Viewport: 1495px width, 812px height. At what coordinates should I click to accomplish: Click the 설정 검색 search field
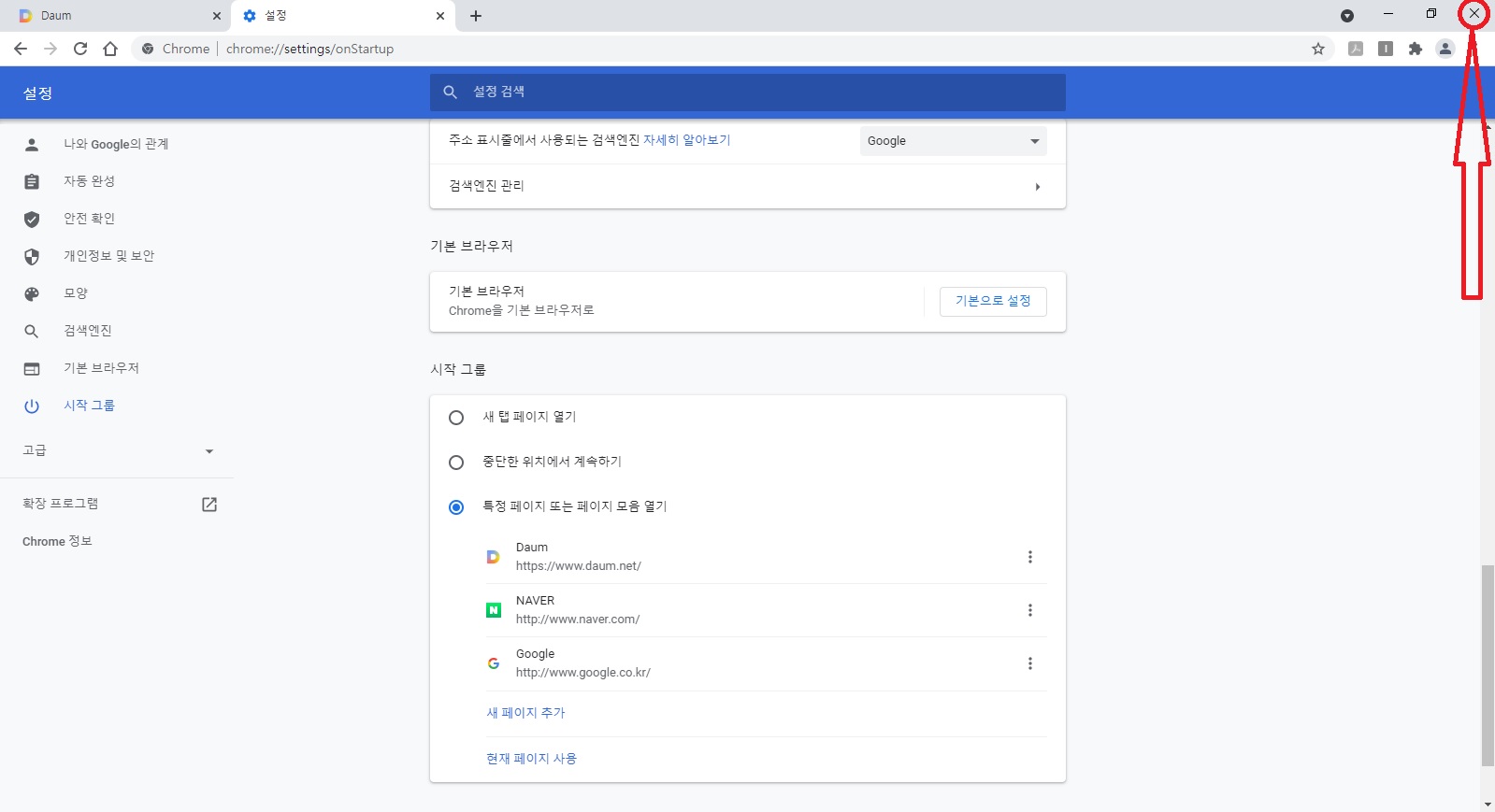[748, 92]
